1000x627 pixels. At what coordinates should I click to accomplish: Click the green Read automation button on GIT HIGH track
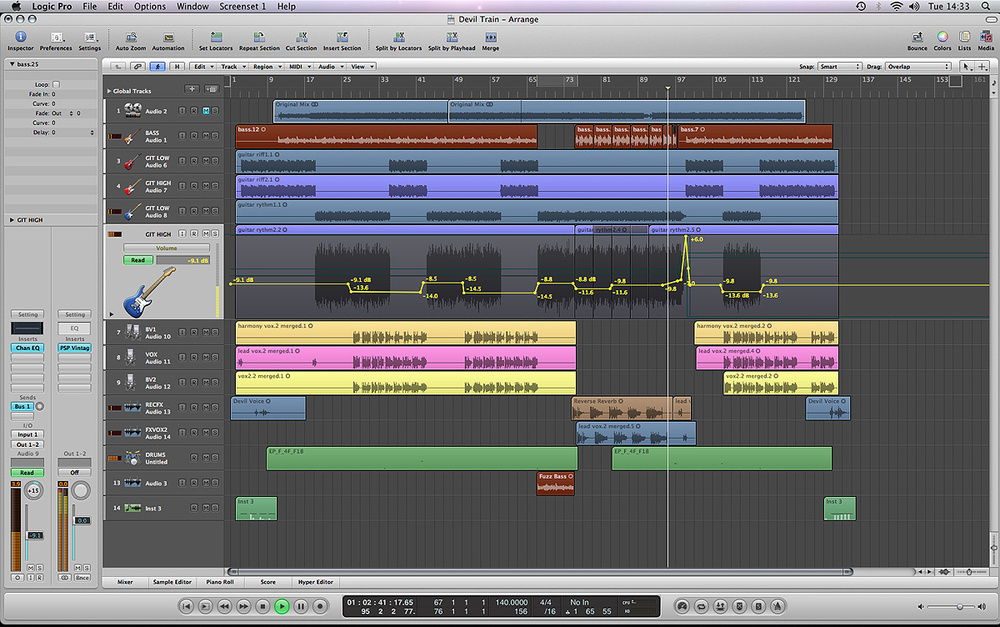tap(138, 260)
